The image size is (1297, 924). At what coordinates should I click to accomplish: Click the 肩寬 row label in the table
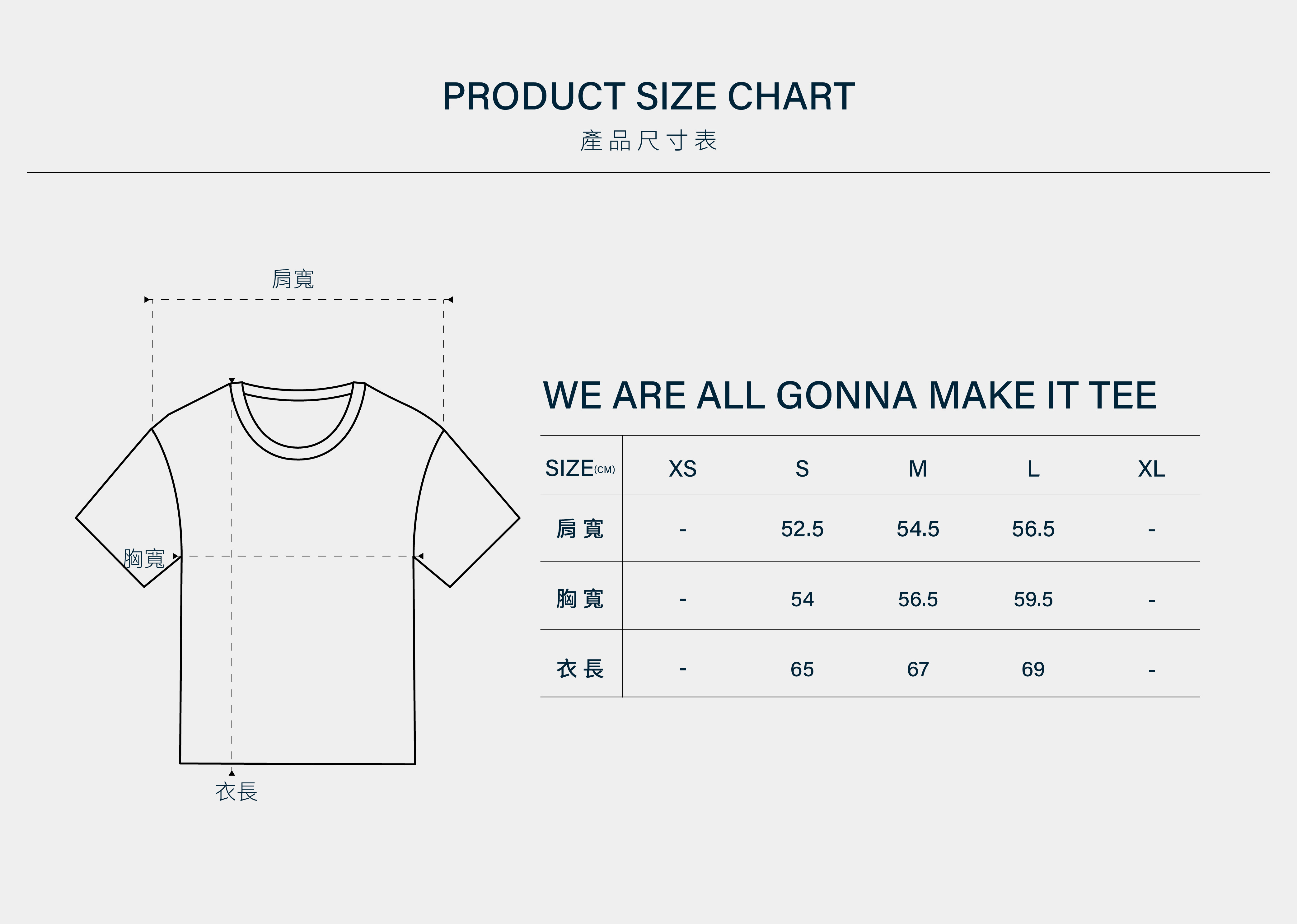point(580,529)
